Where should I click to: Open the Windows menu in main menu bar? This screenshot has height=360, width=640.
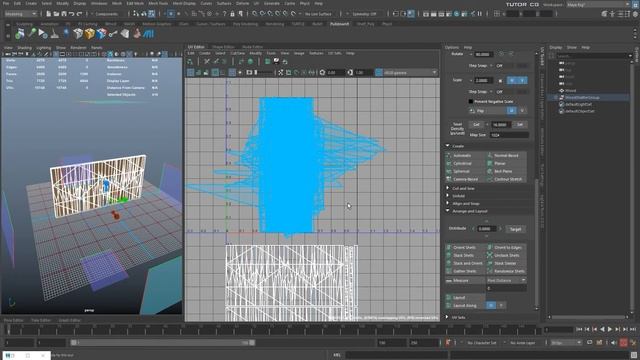99,3
